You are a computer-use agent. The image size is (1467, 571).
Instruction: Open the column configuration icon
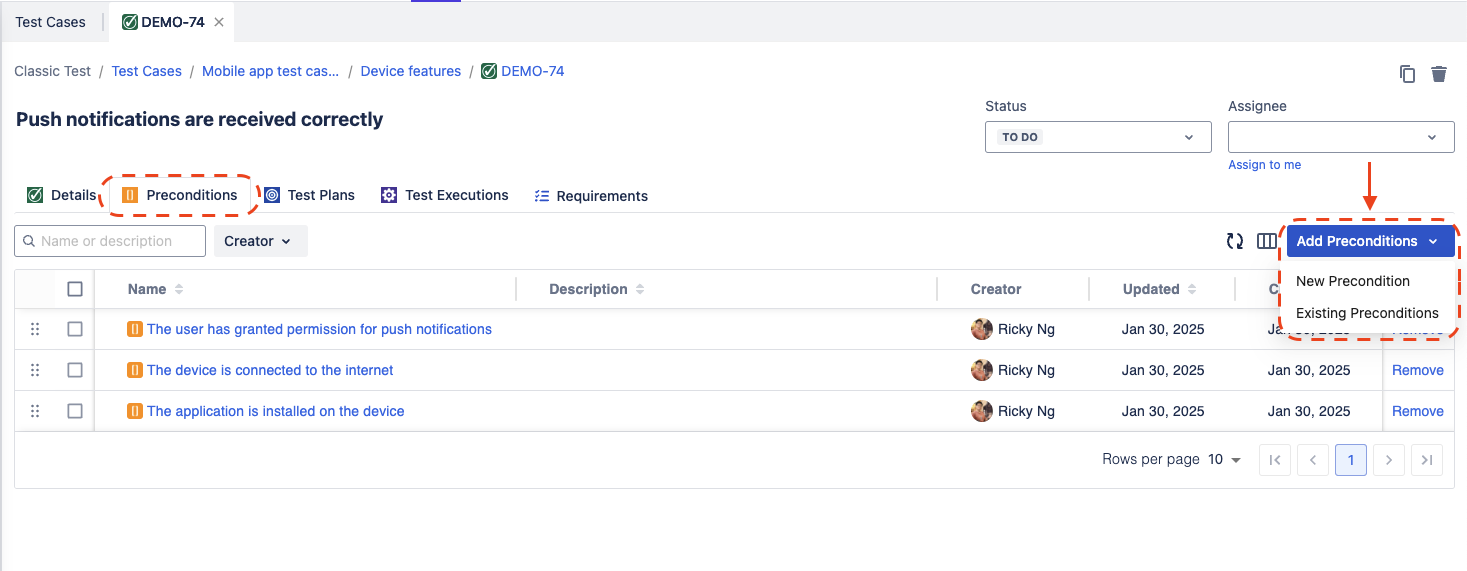(x=1267, y=241)
